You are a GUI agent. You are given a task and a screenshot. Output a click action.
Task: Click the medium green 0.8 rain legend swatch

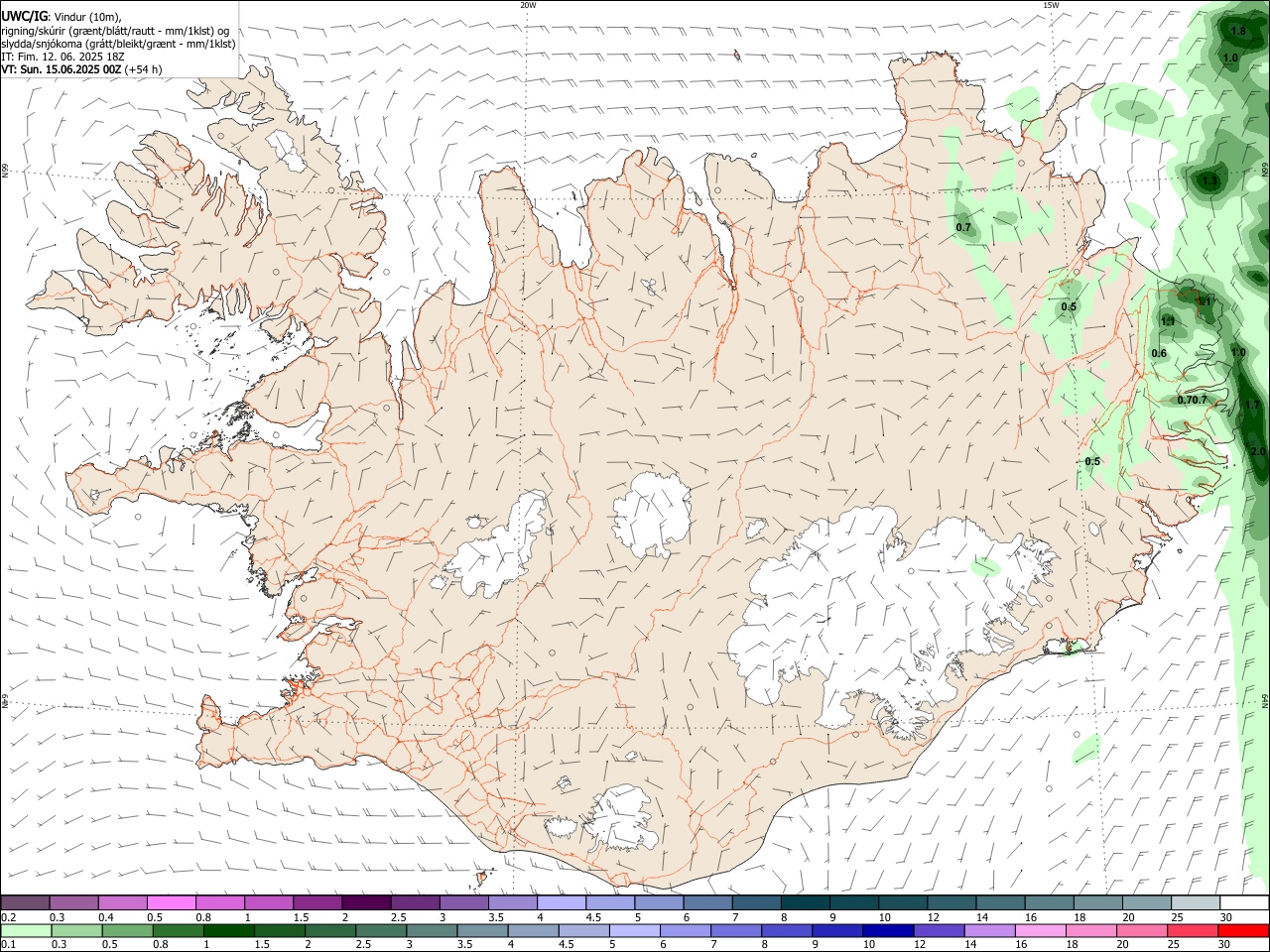179,931
